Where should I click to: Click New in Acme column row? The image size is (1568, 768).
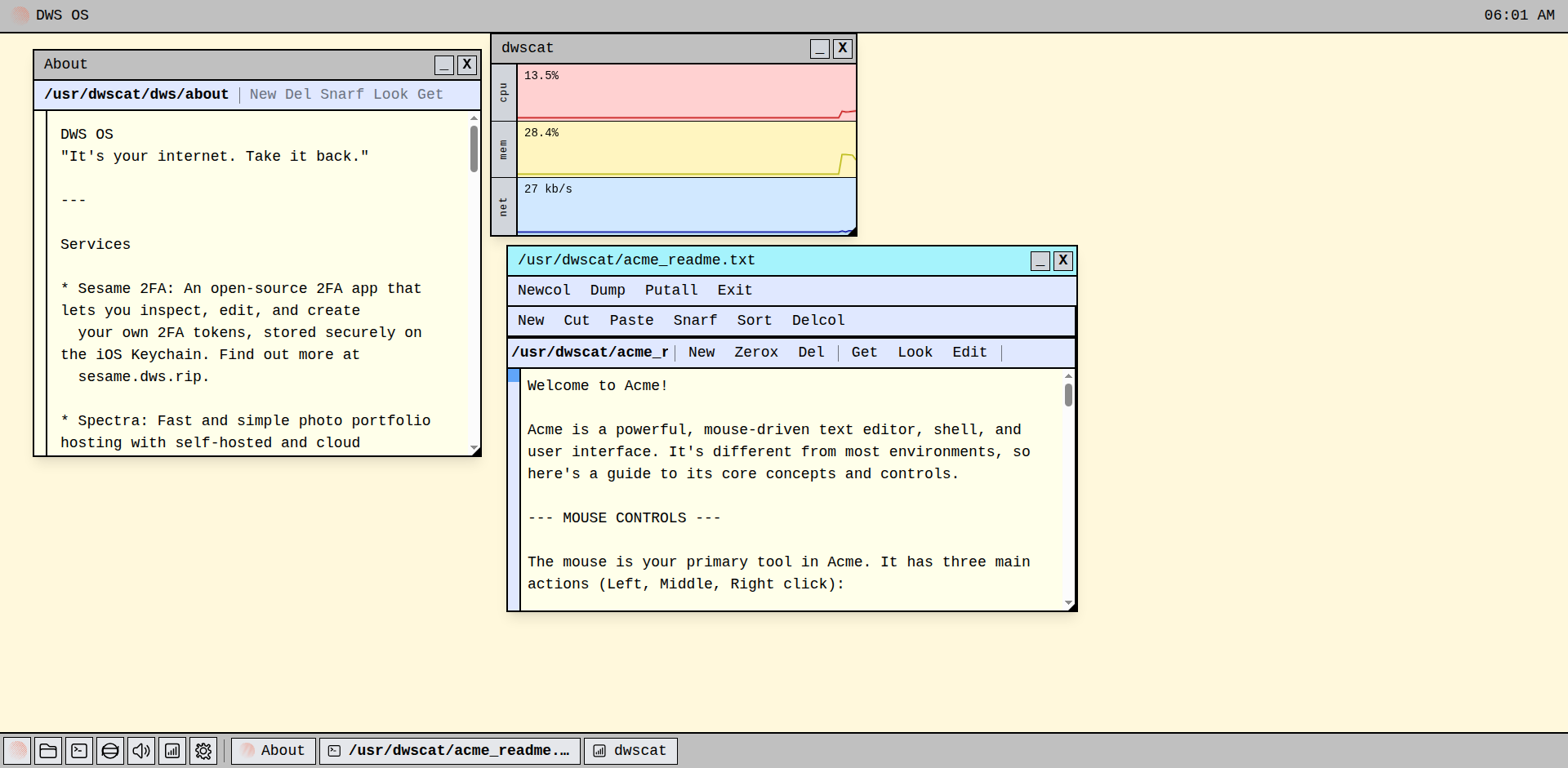point(531,321)
